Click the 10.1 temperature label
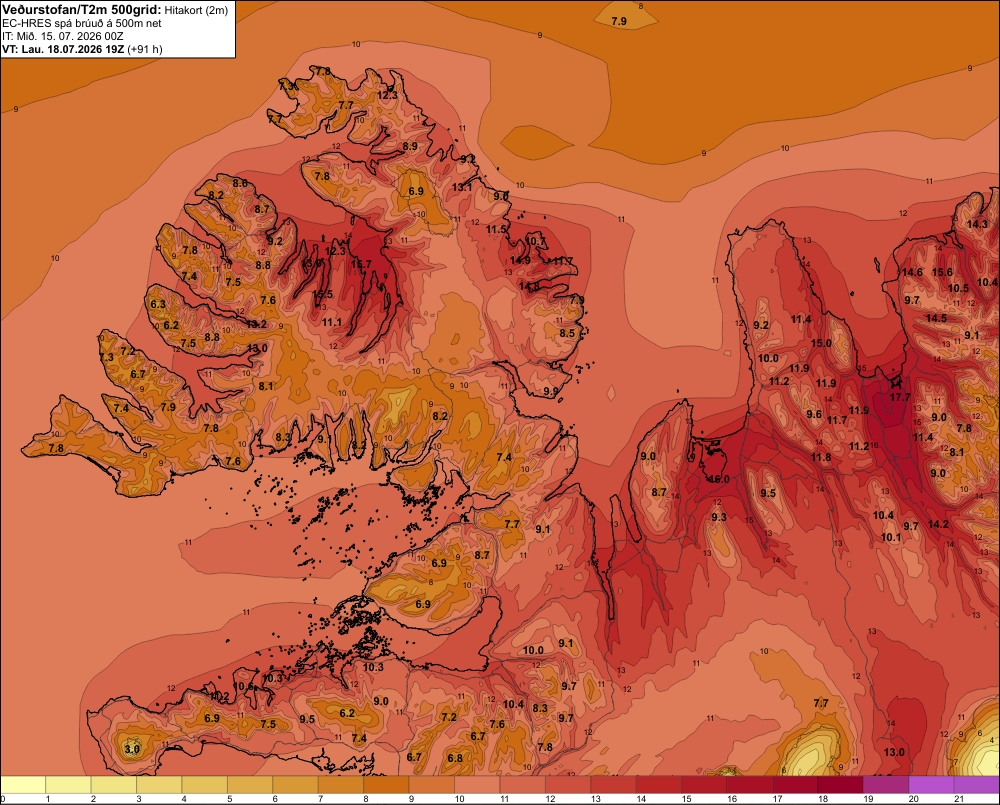This screenshot has height=805, width=1000. click(891, 538)
